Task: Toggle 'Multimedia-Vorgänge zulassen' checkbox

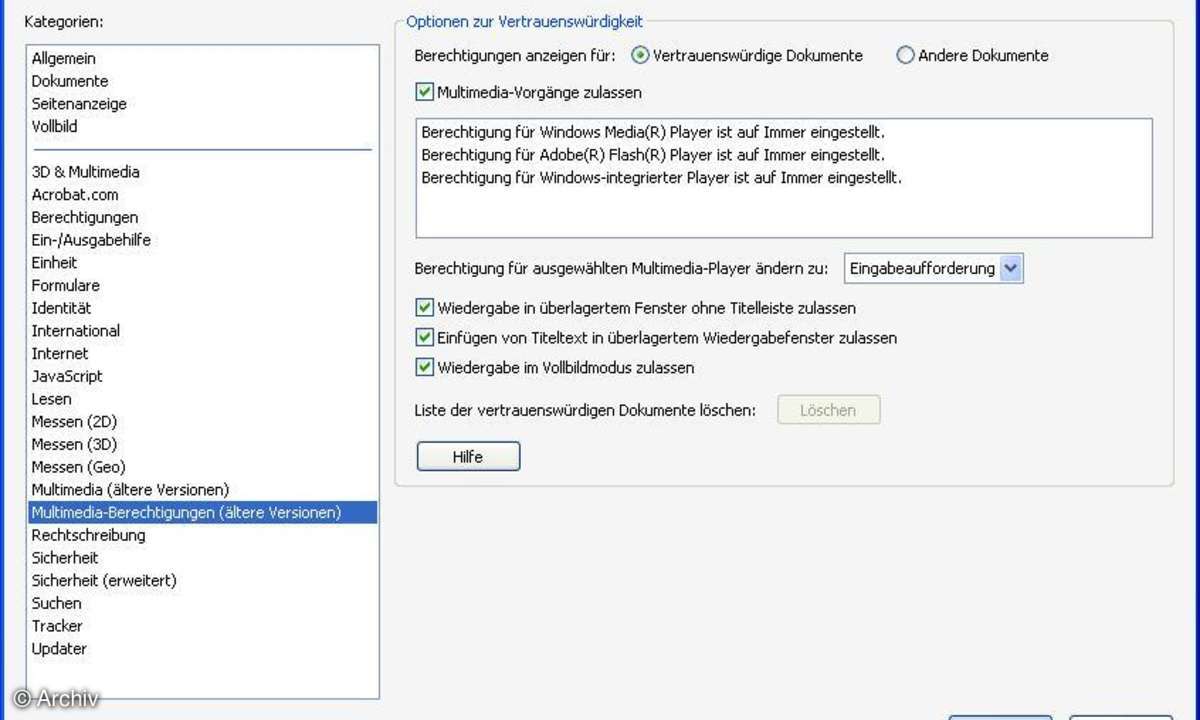Action: click(424, 92)
